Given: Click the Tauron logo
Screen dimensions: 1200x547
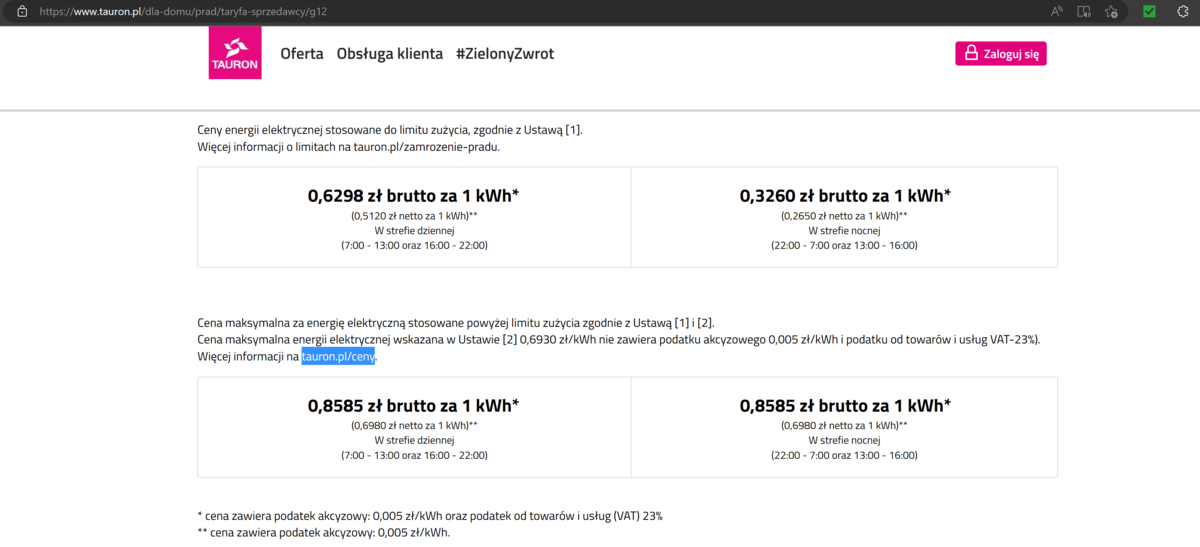Looking at the screenshot, I should point(235,53).
